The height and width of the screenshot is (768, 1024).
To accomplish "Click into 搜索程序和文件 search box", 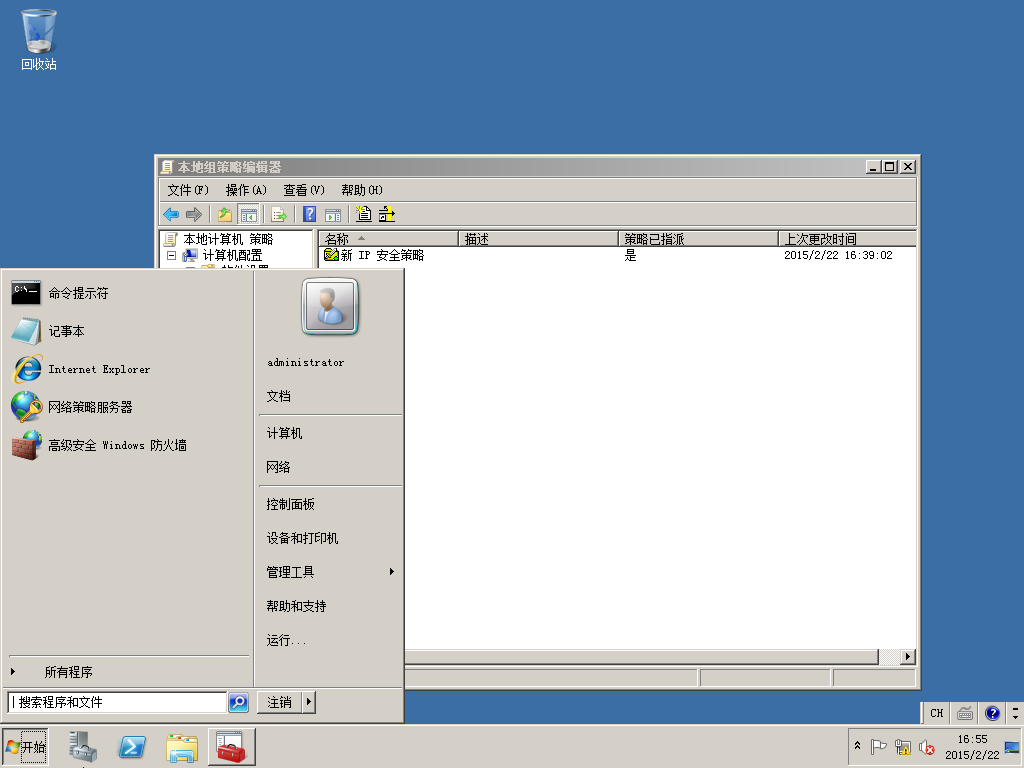I will click(x=118, y=702).
